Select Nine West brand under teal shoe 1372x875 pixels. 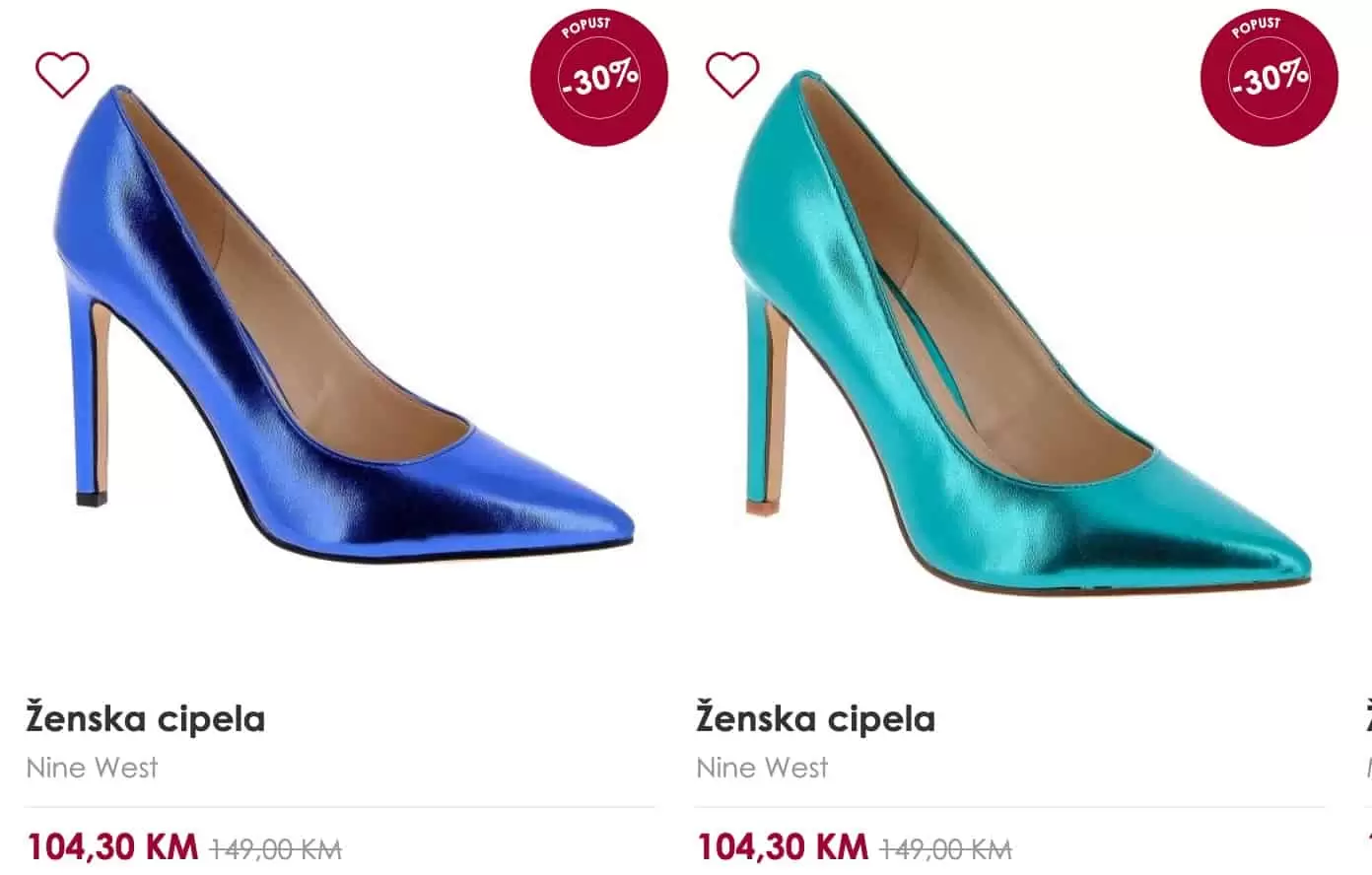click(x=762, y=768)
